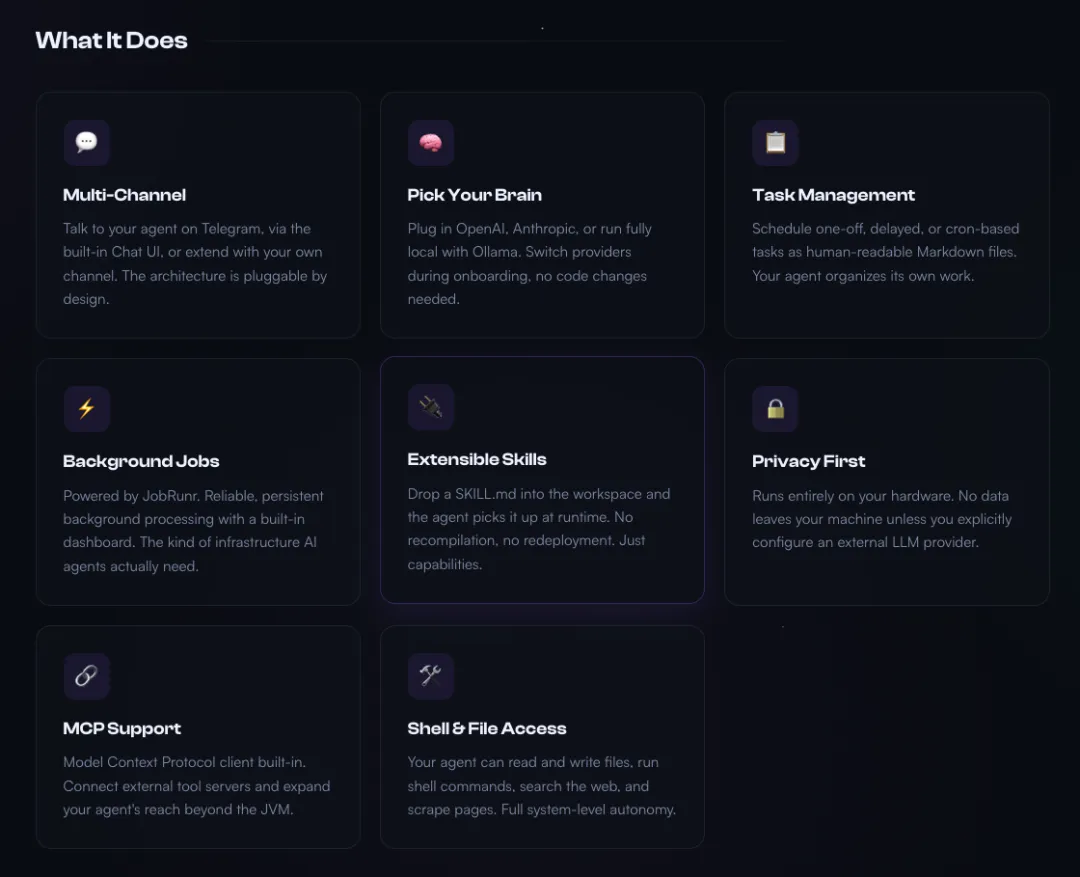The height and width of the screenshot is (877, 1080).
Task: Click the SKILL.md description paragraph
Action: (x=539, y=528)
